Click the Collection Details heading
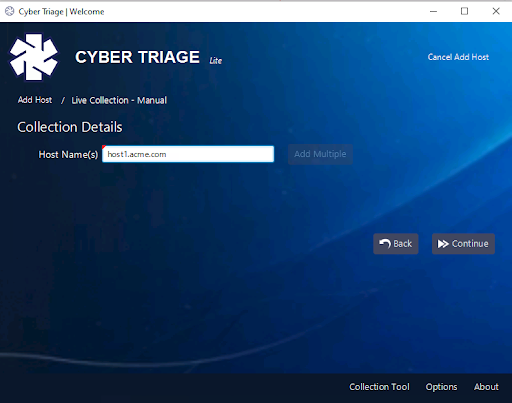 (70, 127)
